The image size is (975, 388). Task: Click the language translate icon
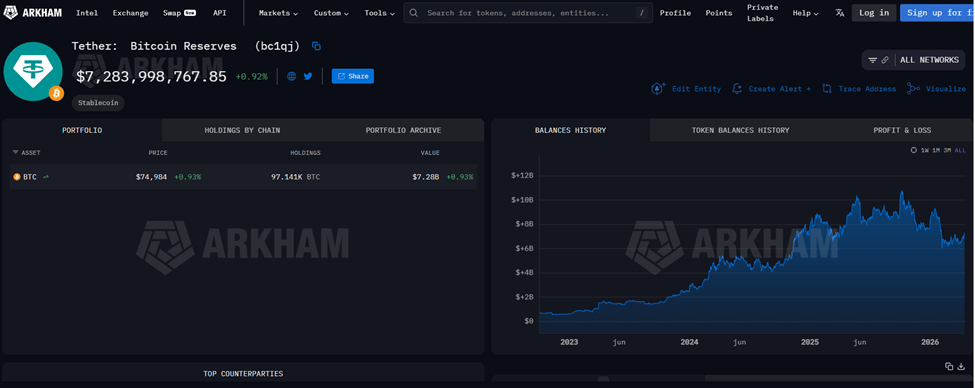coord(840,12)
